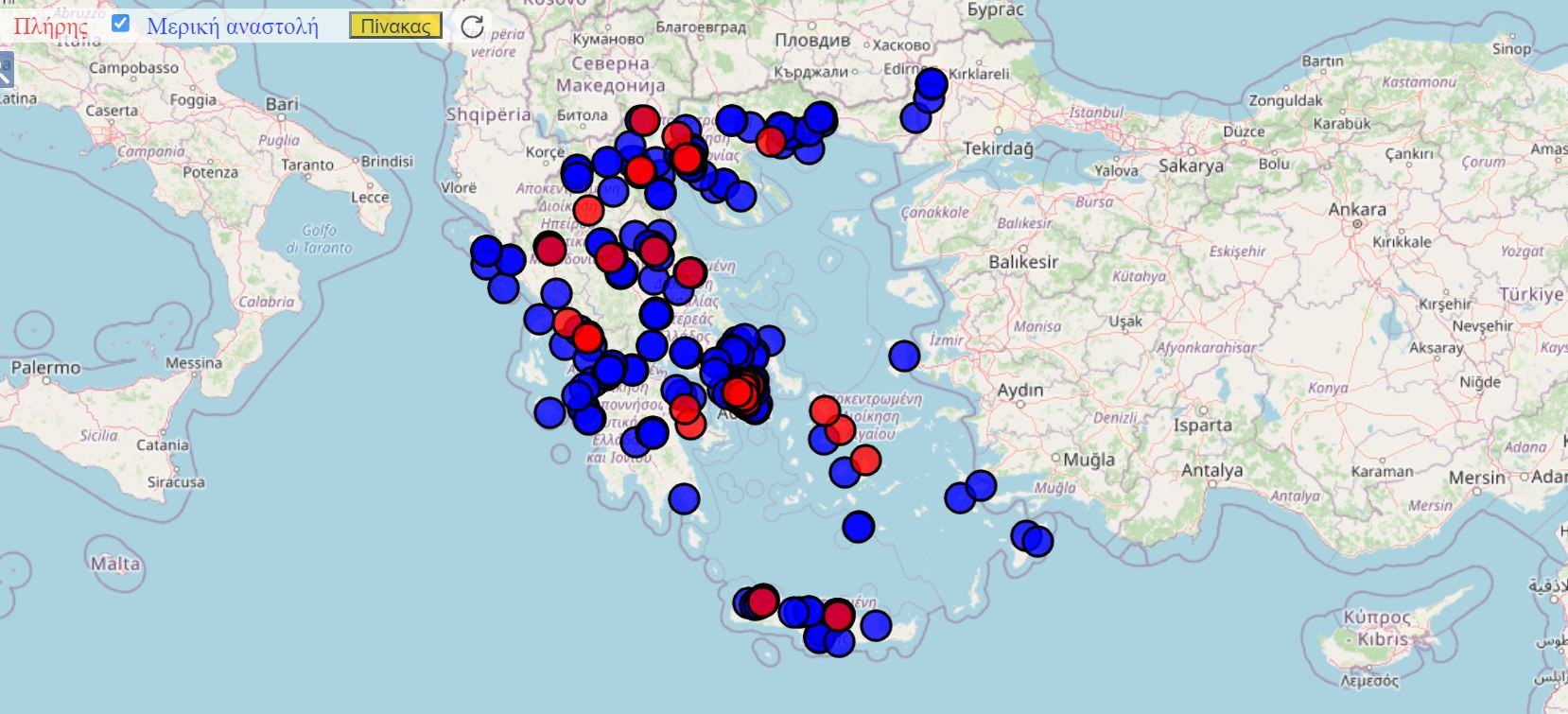
Task: Click the light red marker near Korçë south
Action: [x=588, y=209]
